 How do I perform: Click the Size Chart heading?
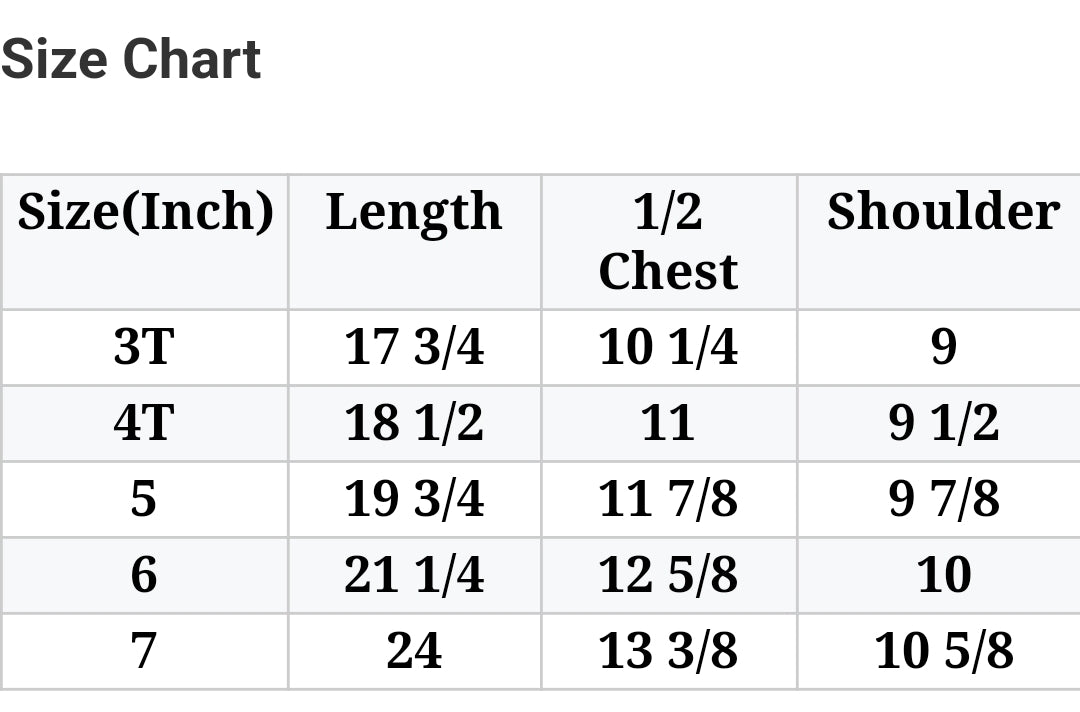[131, 60]
